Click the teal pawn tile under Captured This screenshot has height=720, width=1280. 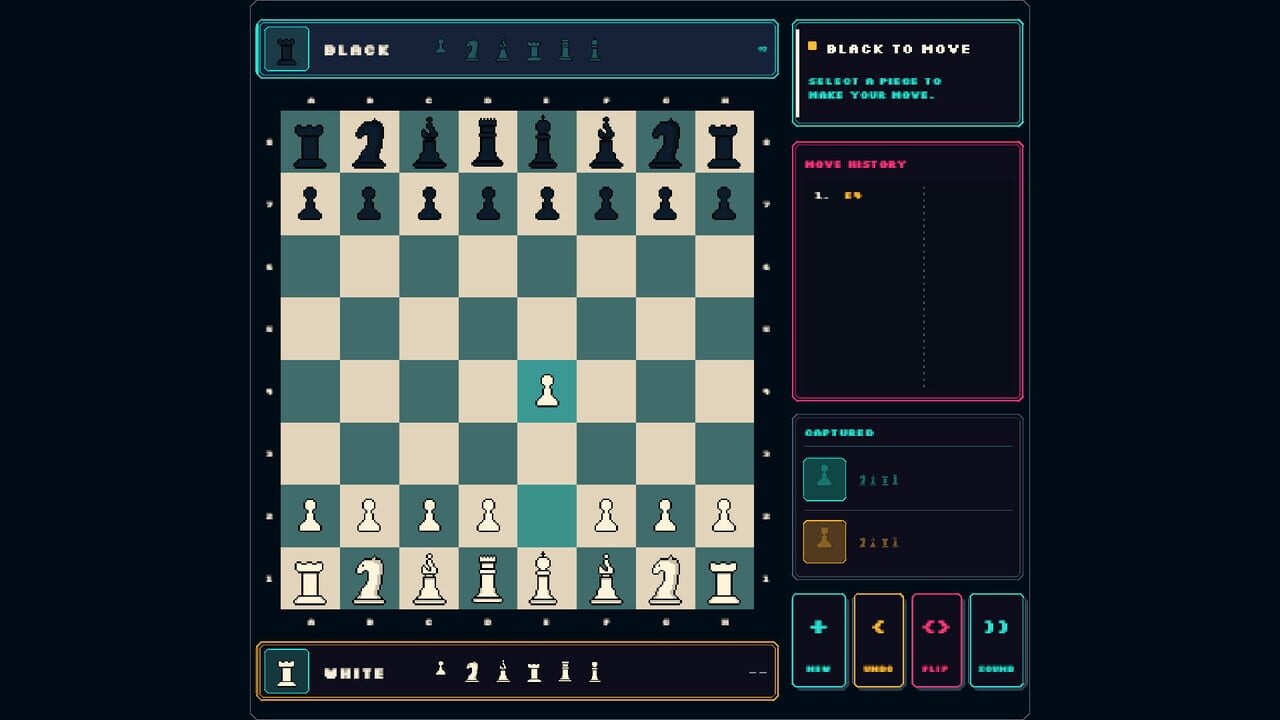tap(824, 479)
